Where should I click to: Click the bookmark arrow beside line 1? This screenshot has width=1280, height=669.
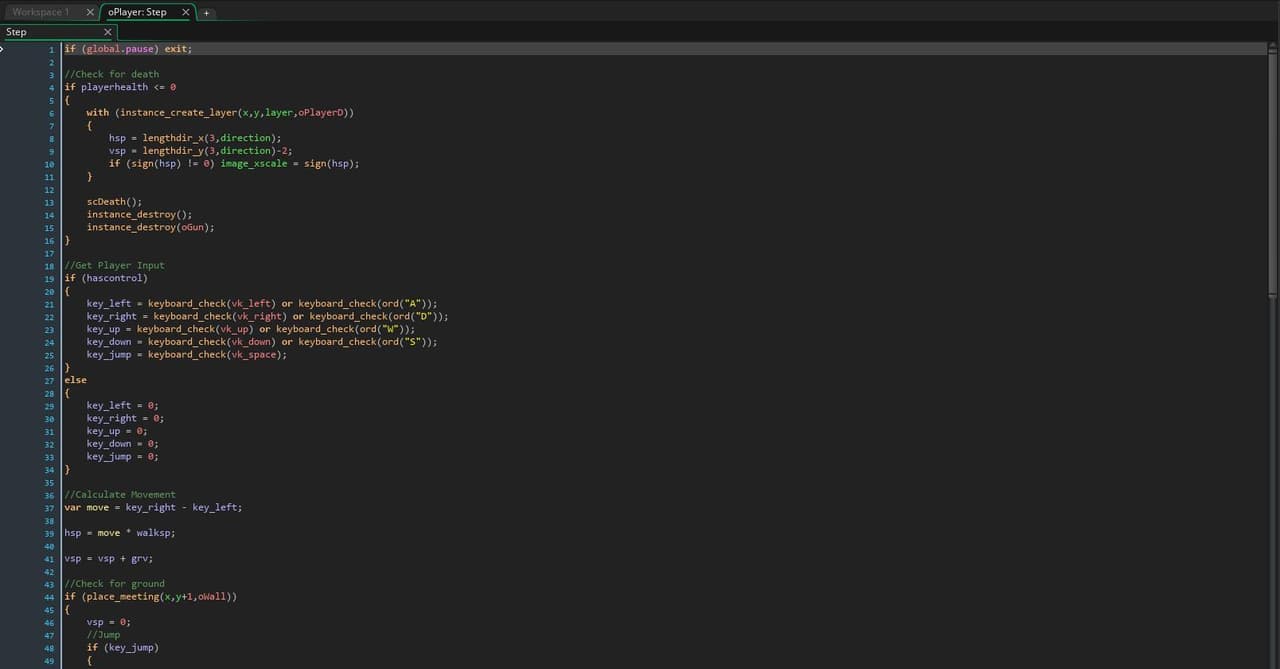[x=3, y=48]
